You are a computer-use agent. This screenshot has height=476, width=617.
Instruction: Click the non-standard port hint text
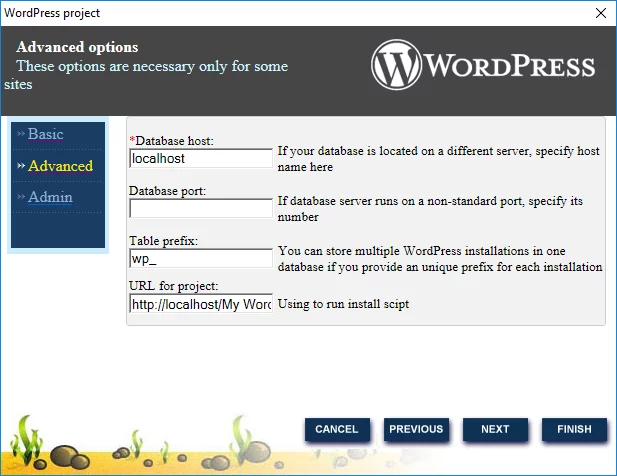tap(430, 209)
